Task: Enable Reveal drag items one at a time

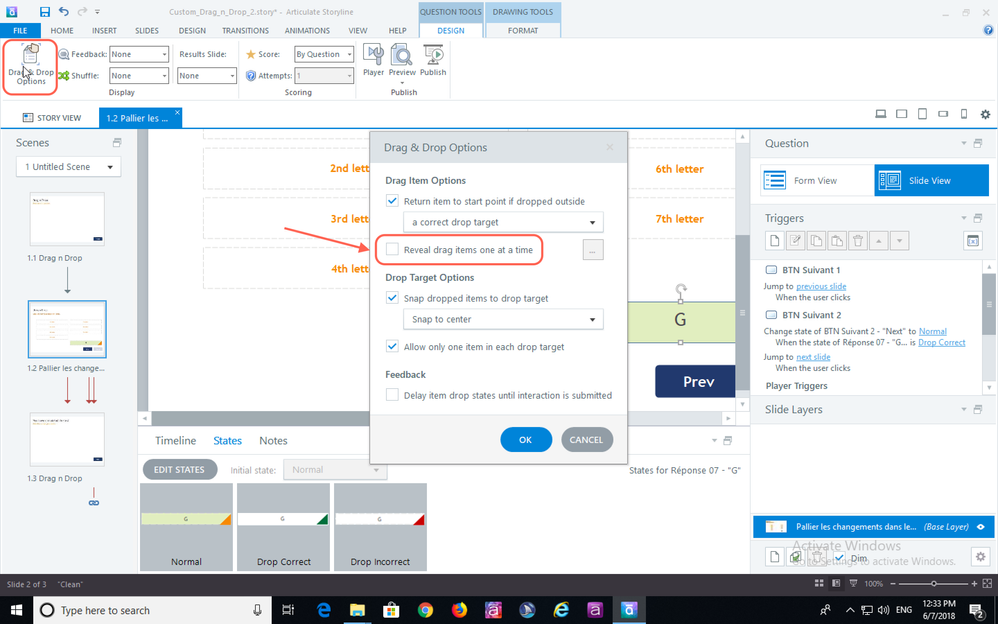Action: 392,250
